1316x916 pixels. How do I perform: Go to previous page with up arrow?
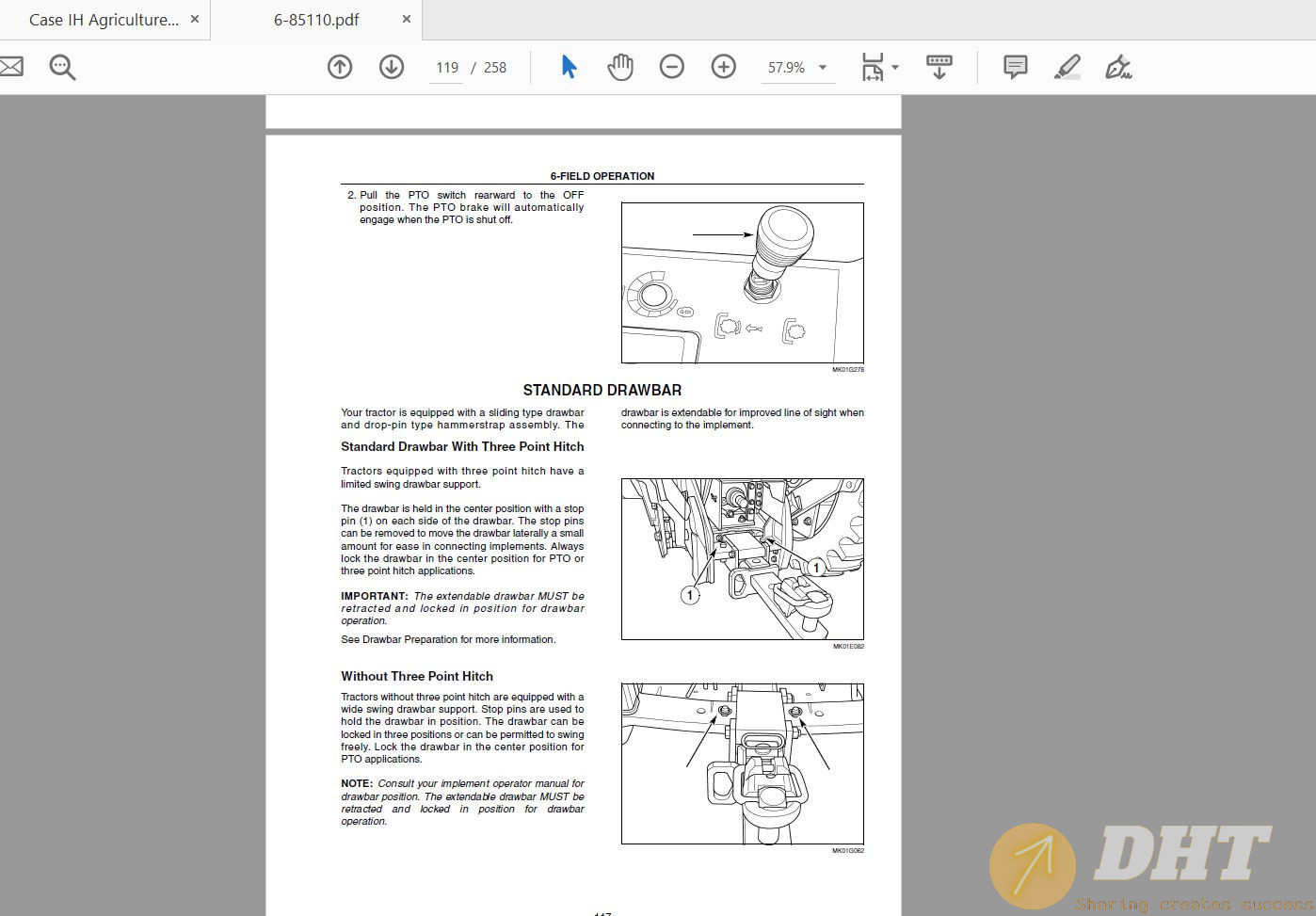point(340,67)
